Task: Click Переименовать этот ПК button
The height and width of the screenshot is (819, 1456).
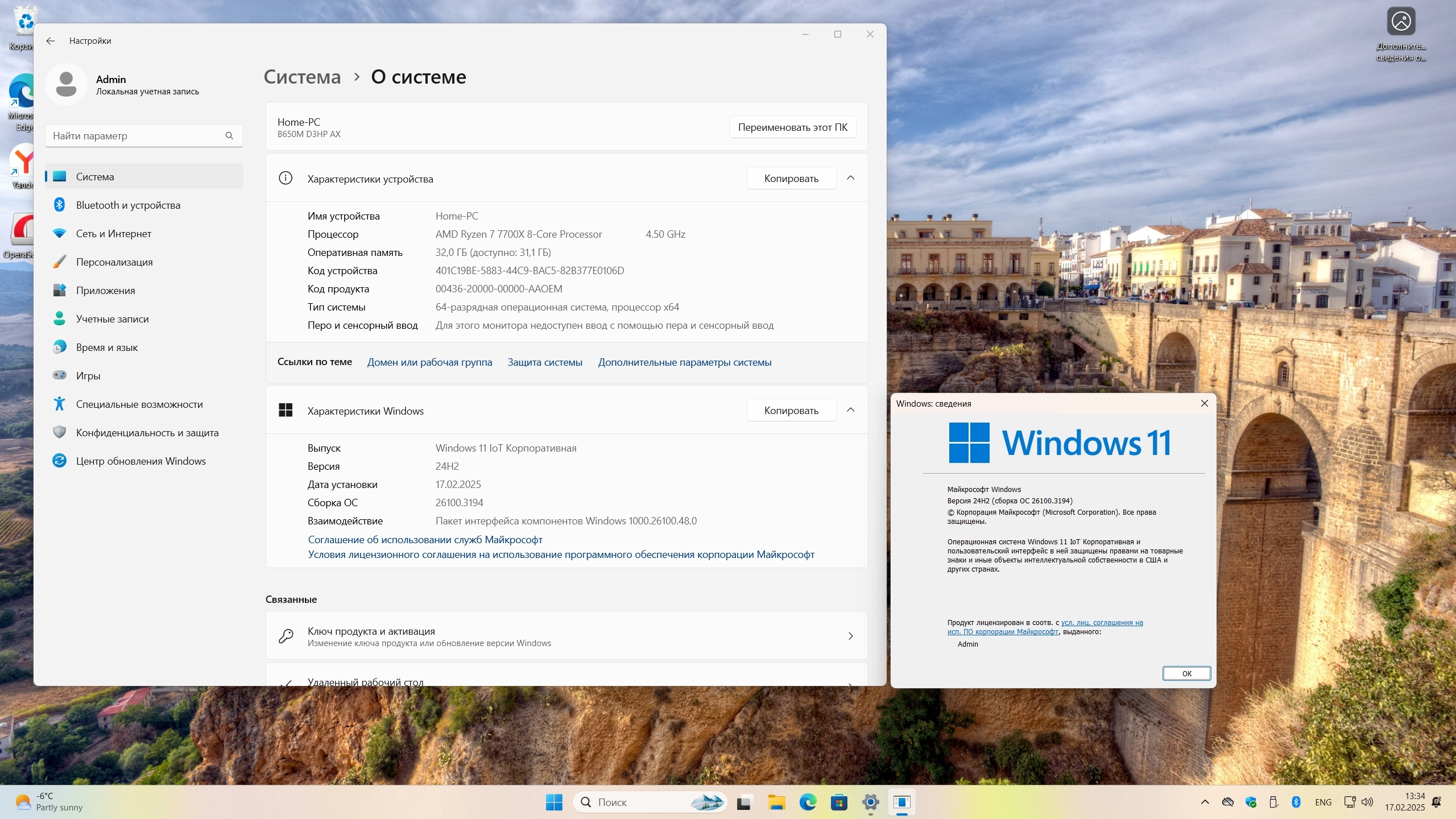Action: pos(792,127)
